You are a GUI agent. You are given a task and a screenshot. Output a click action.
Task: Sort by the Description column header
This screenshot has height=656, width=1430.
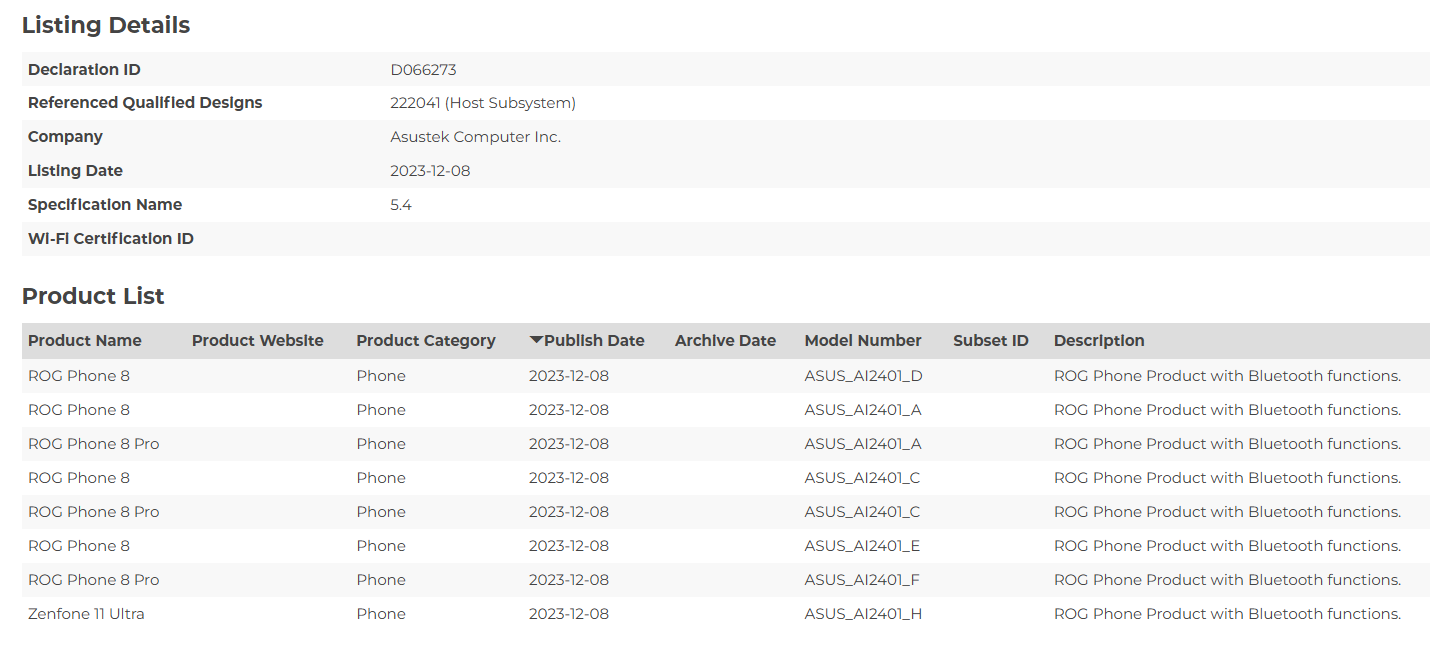click(1099, 341)
